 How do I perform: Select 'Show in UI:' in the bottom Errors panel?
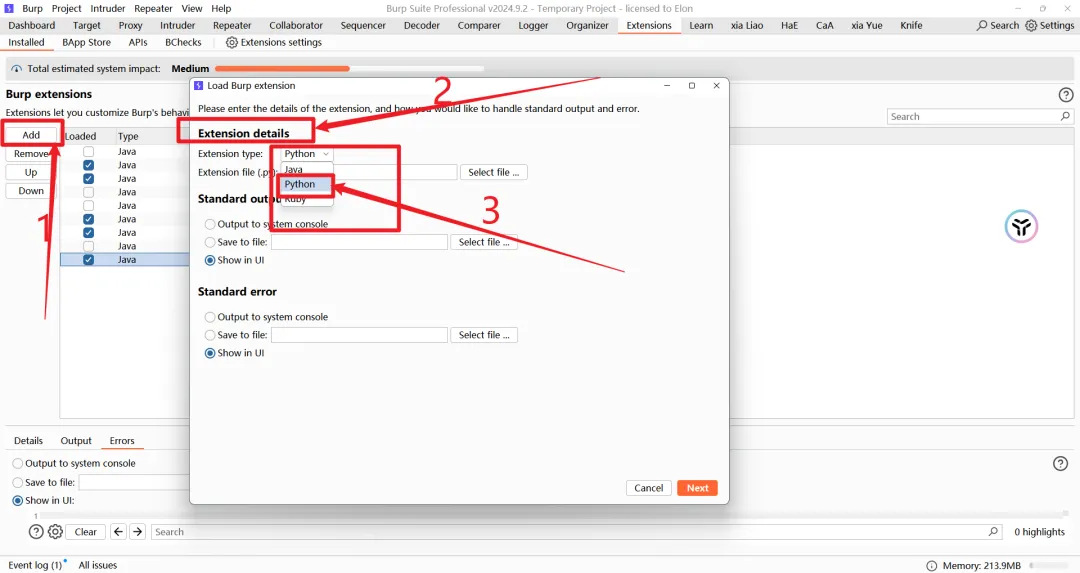(18, 501)
